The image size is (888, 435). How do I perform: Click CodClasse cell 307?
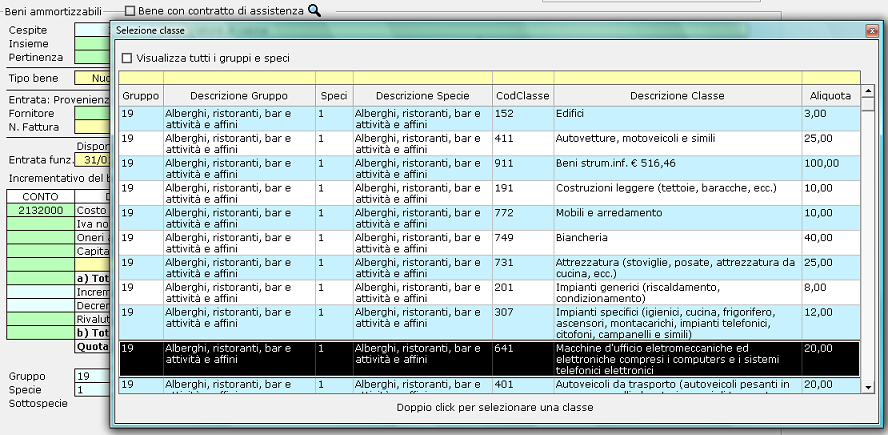(523, 323)
